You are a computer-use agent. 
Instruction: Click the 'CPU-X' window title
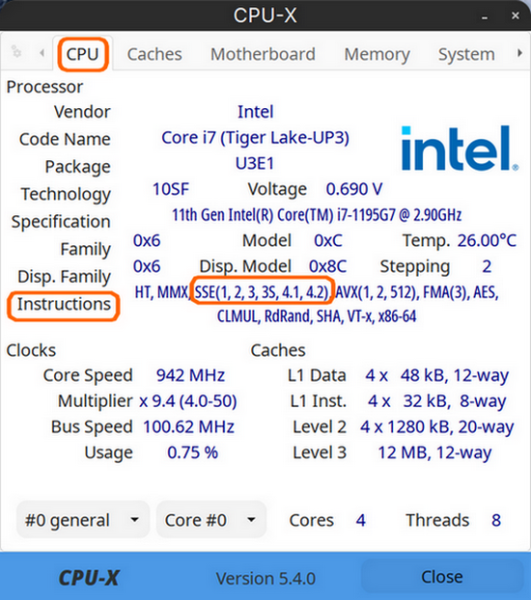(x=265, y=16)
